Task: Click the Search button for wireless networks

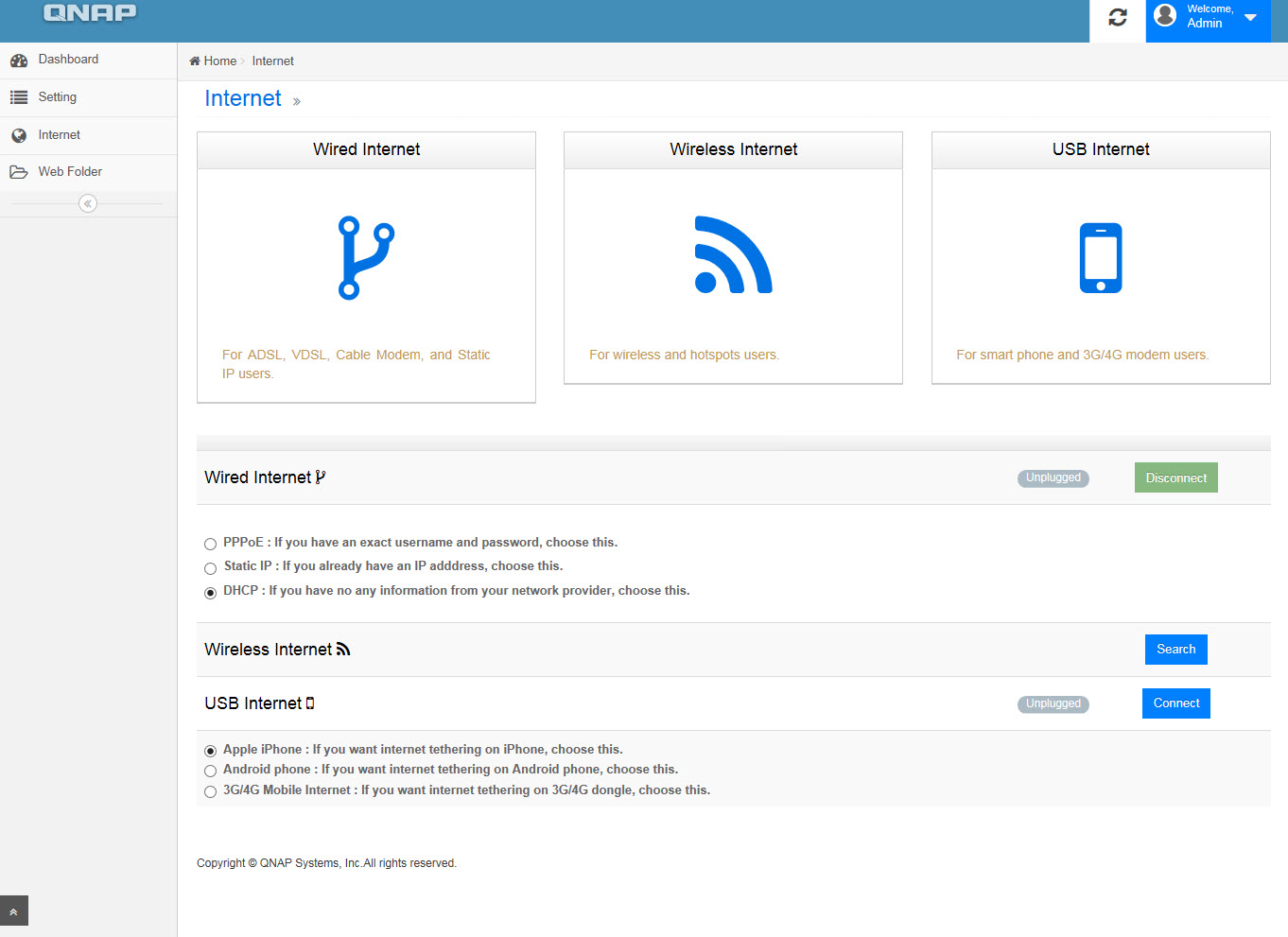Action: (1175, 650)
